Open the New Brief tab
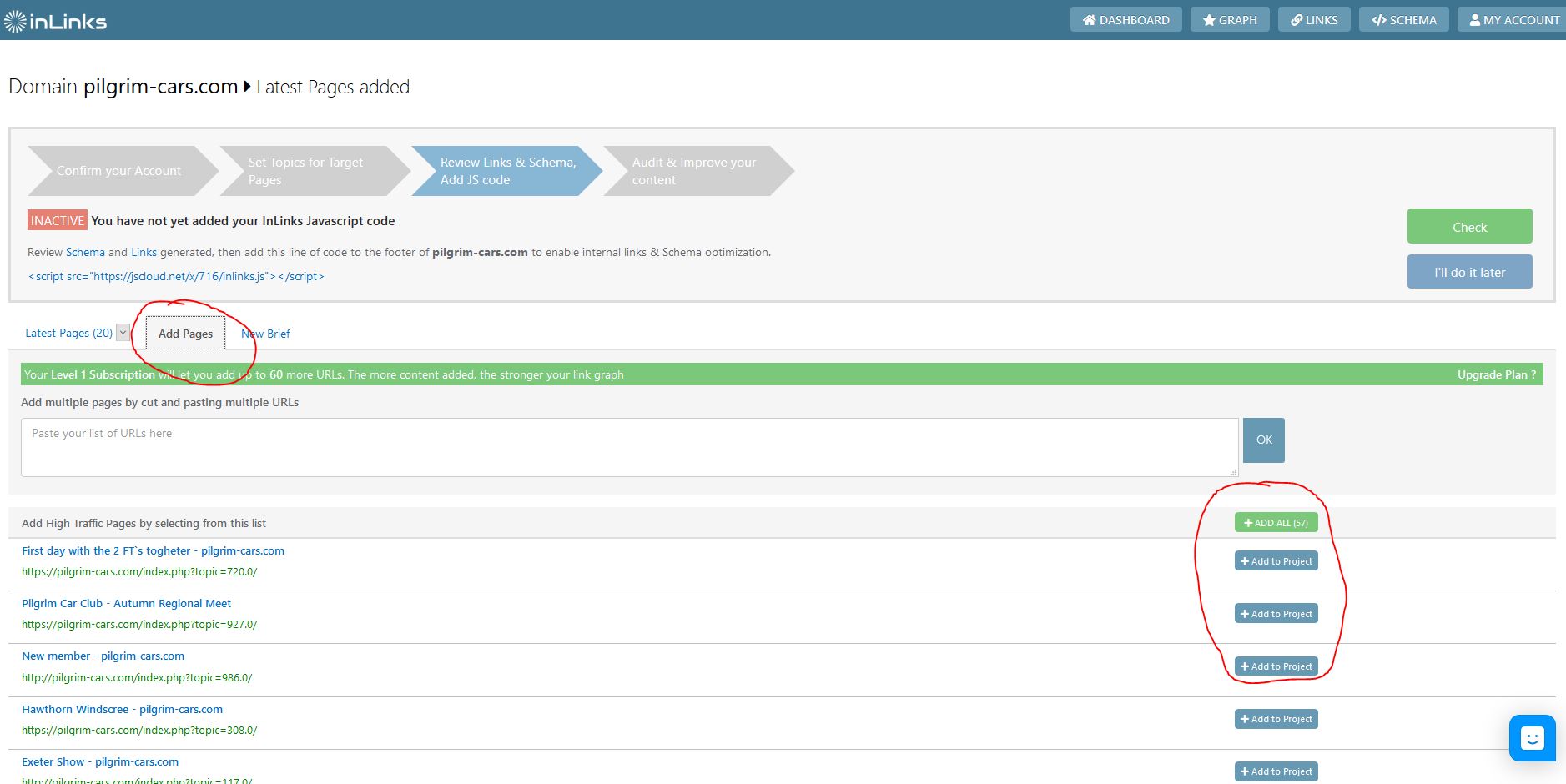Image resolution: width=1566 pixels, height=784 pixels. (x=265, y=334)
